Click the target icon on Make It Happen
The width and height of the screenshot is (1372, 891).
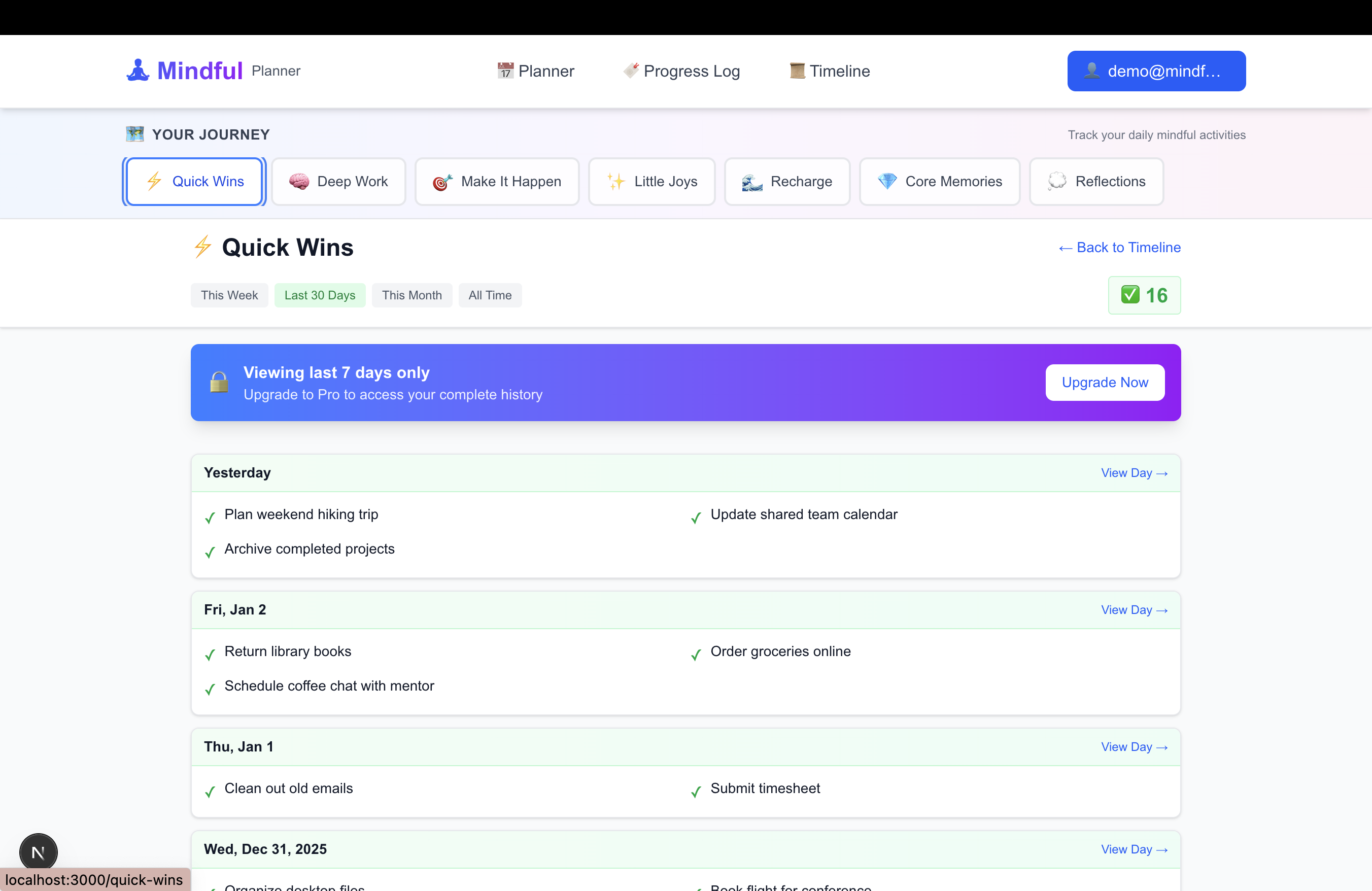pyautogui.click(x=442, y=182)
